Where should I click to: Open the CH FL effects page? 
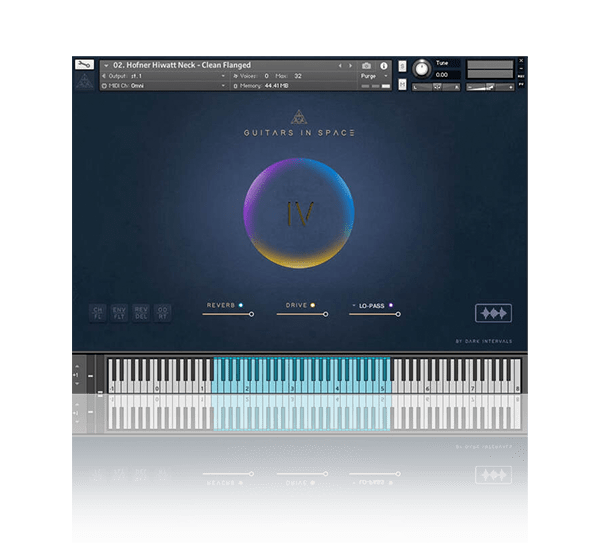(98, 313)
